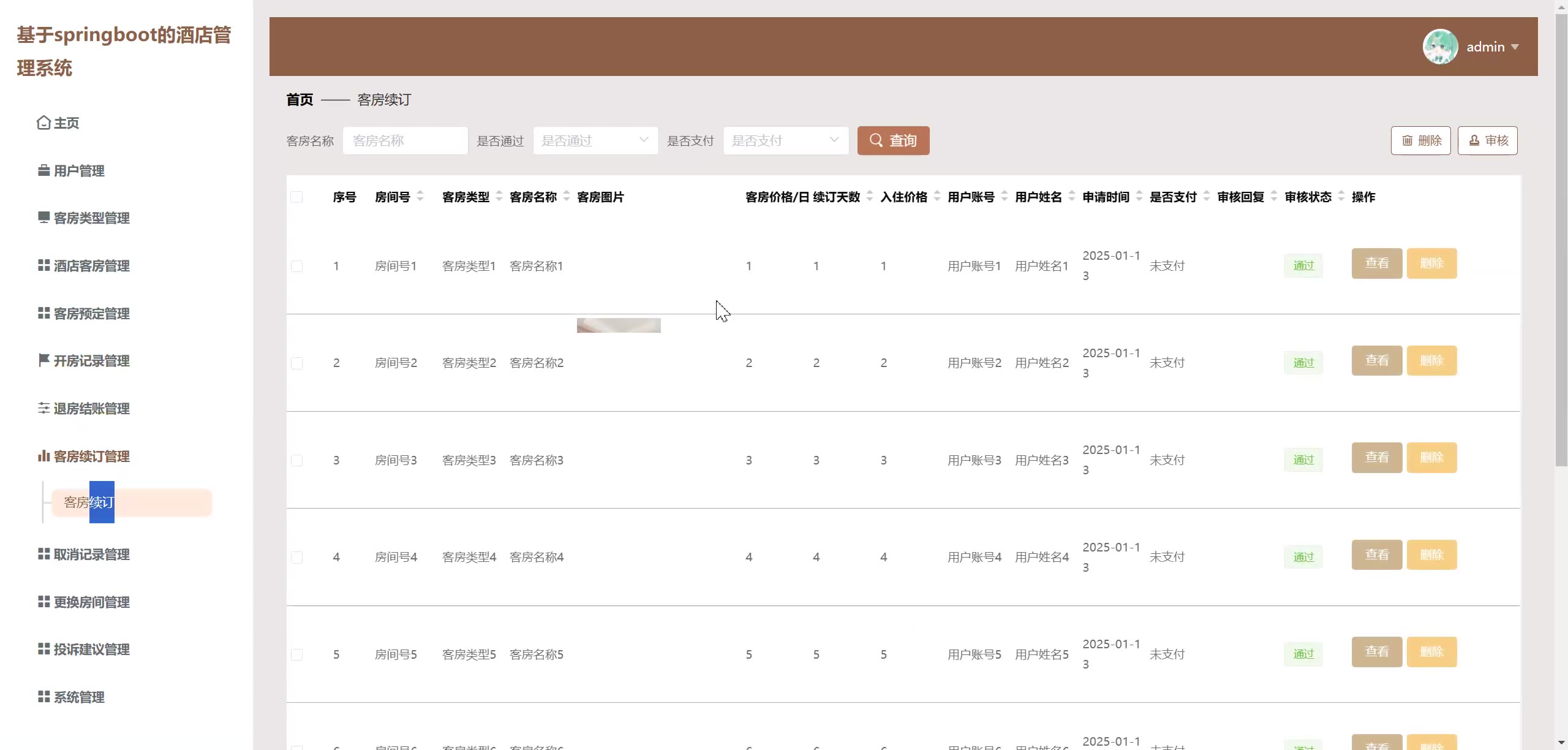Open the 是否通过 dropdown
Image resolution: width=1568 pixels, height=750 pixels.
pos(595,141)
